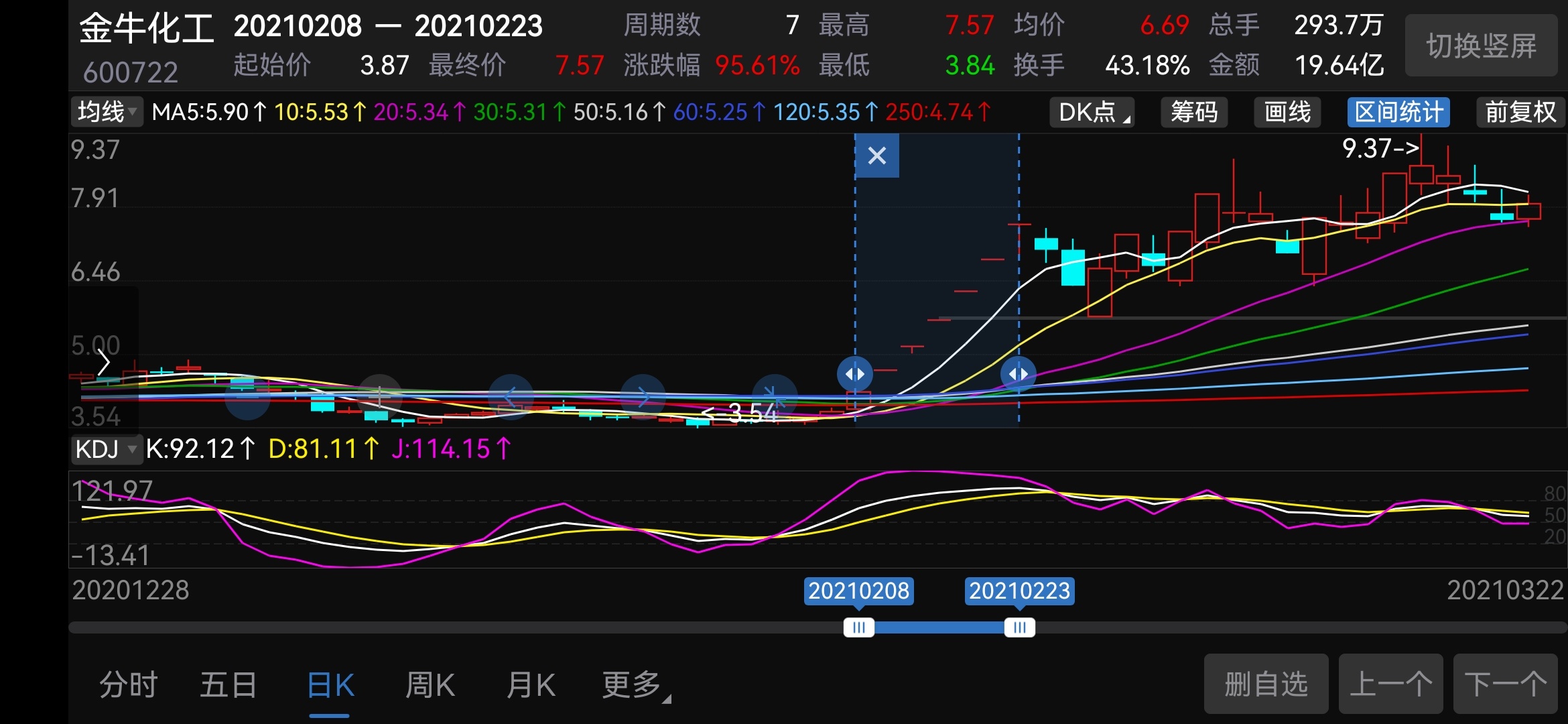Expand the 更多 period options

tap(636, 685)
